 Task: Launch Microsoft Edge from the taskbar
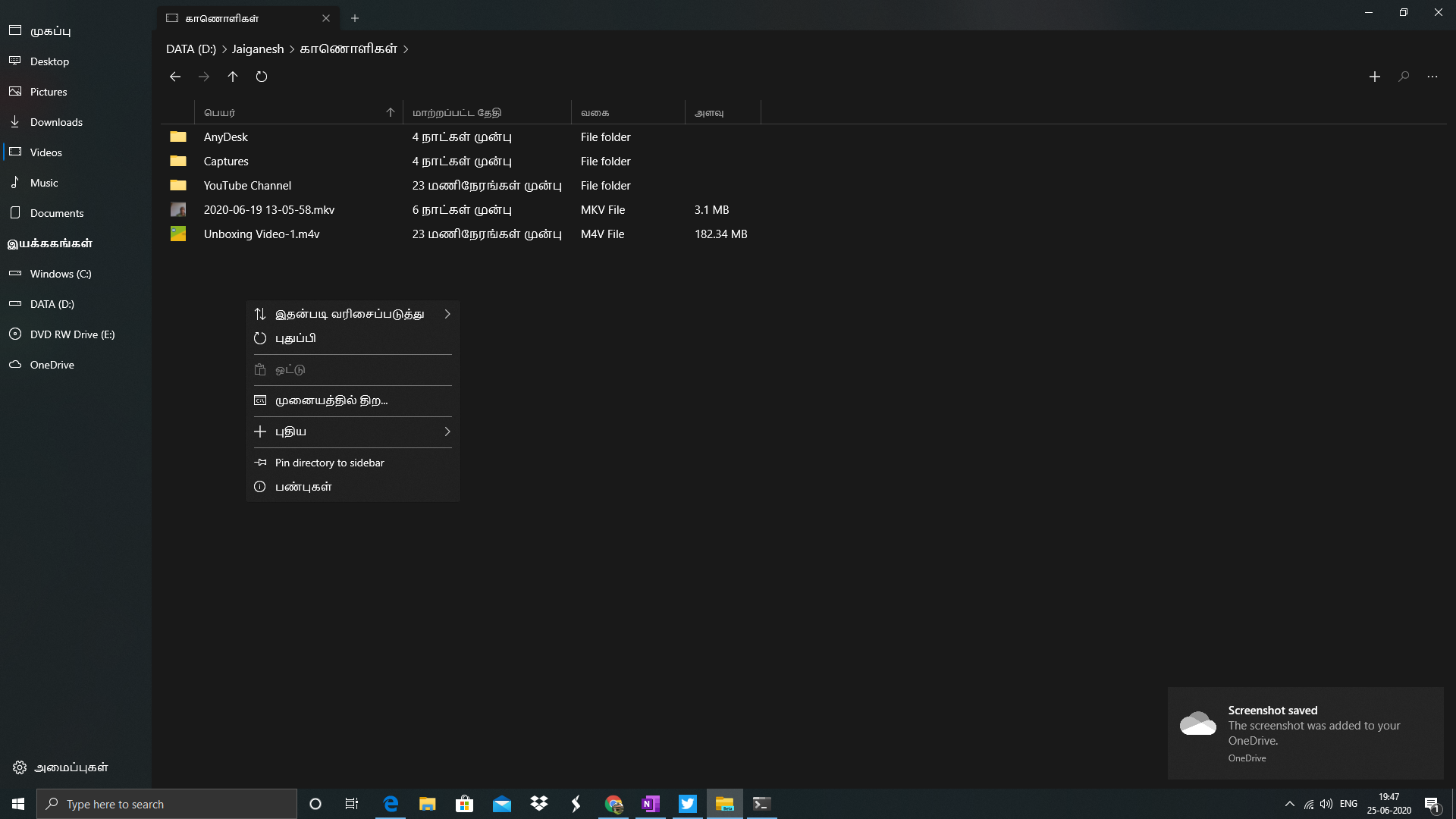(x=391, y=803)
